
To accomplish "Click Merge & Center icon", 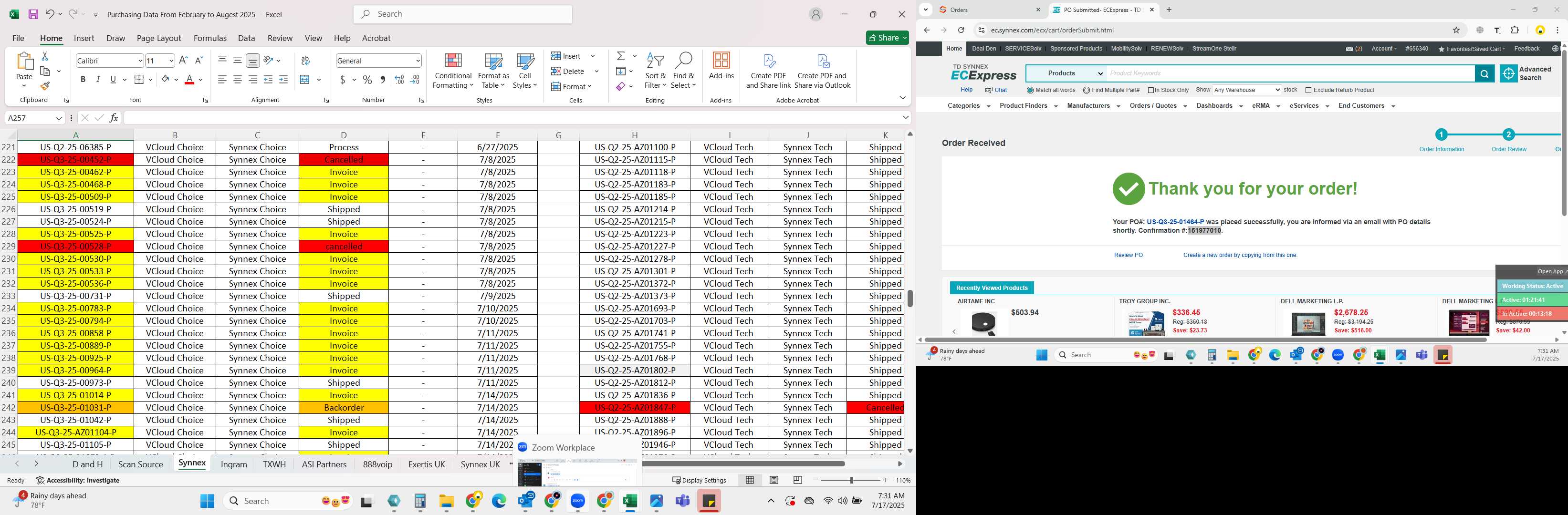I will [x=305, y=80].
